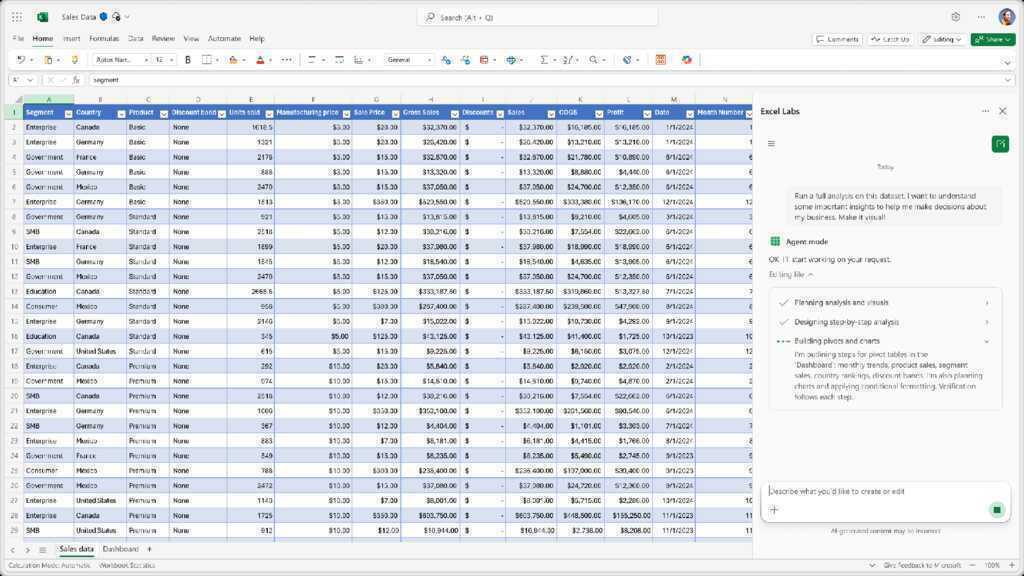The height and width of the screenshot is (576, 1024).
Task: Open the font name dropdown
Action: click(121, 60)
